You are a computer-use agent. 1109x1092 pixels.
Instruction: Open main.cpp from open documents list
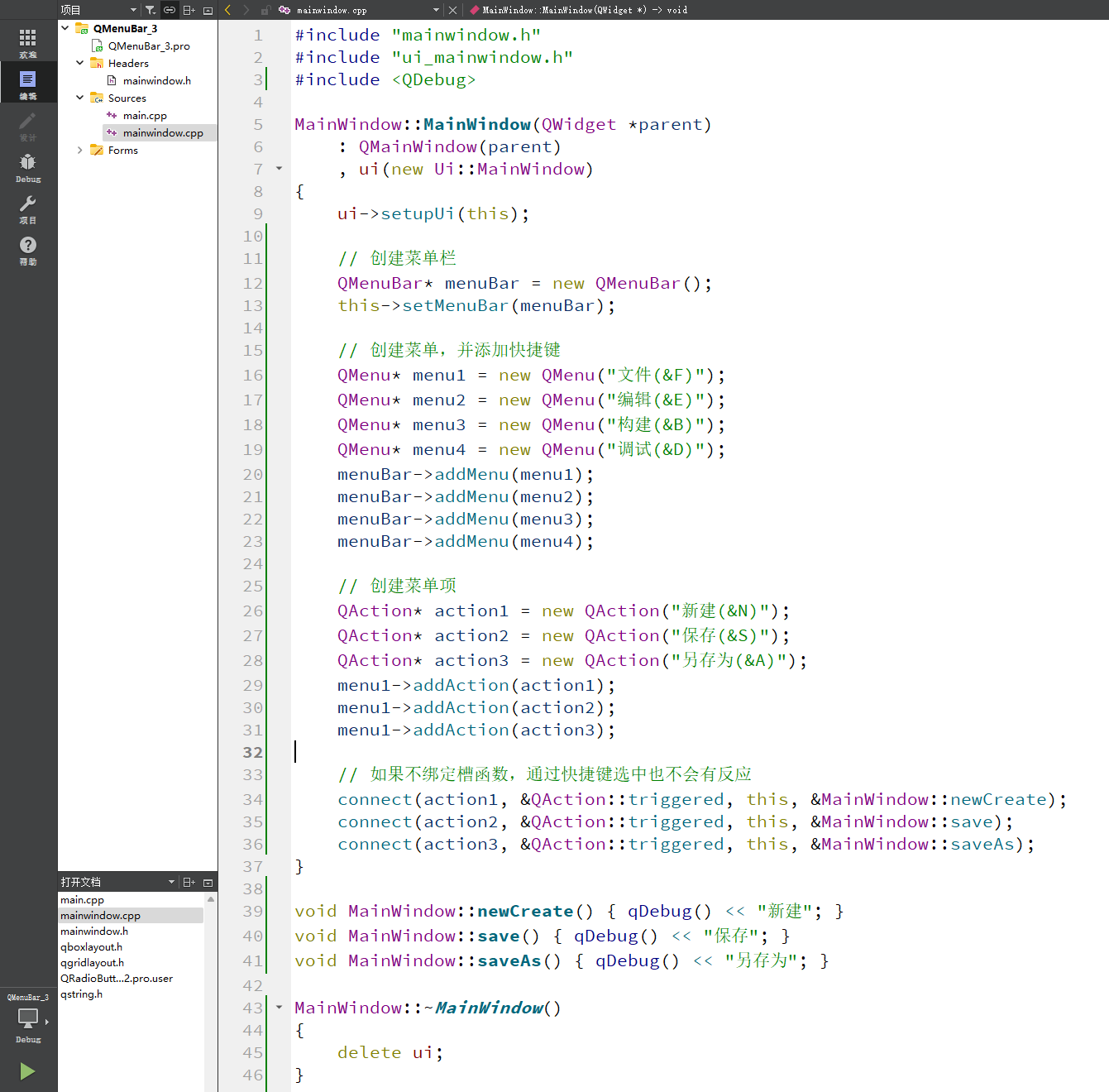click(x=82, y=899)
